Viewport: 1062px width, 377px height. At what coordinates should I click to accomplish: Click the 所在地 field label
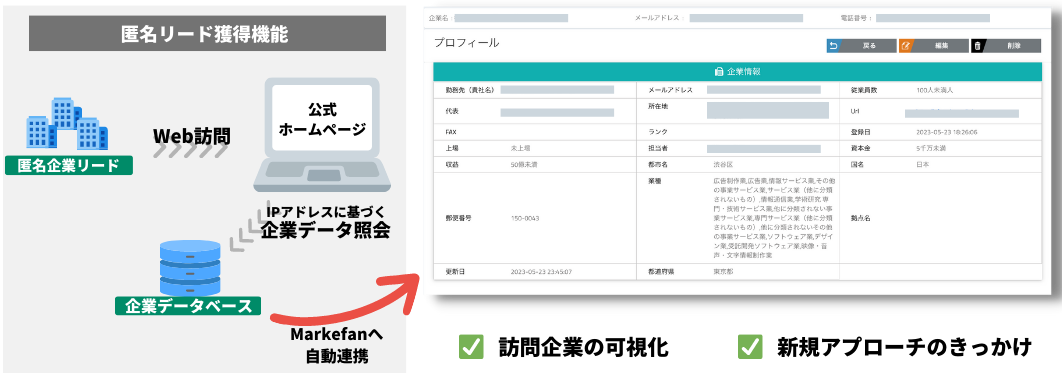pos(658,106)
